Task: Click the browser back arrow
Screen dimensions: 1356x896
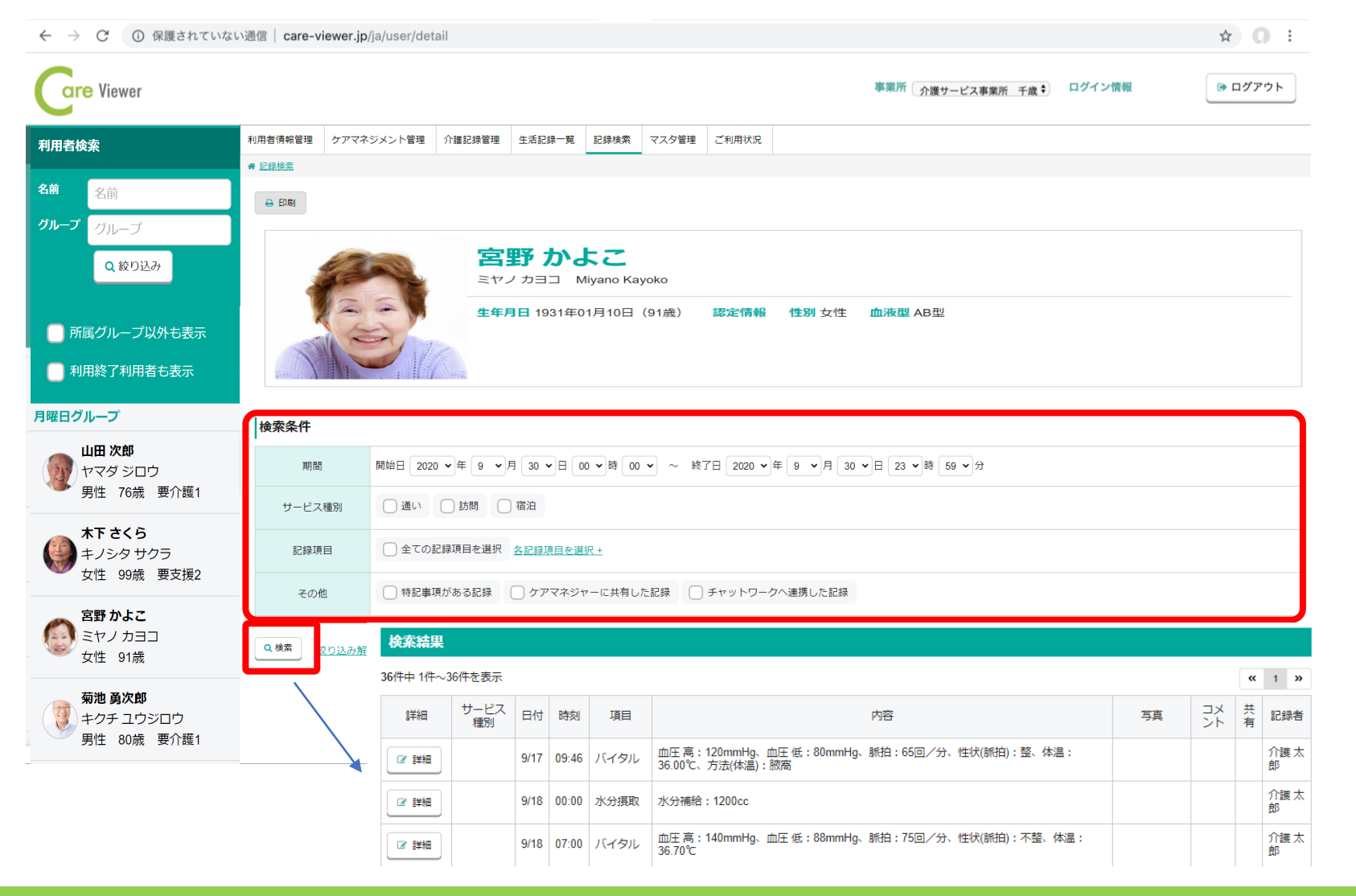Action: tap(45, 35)
